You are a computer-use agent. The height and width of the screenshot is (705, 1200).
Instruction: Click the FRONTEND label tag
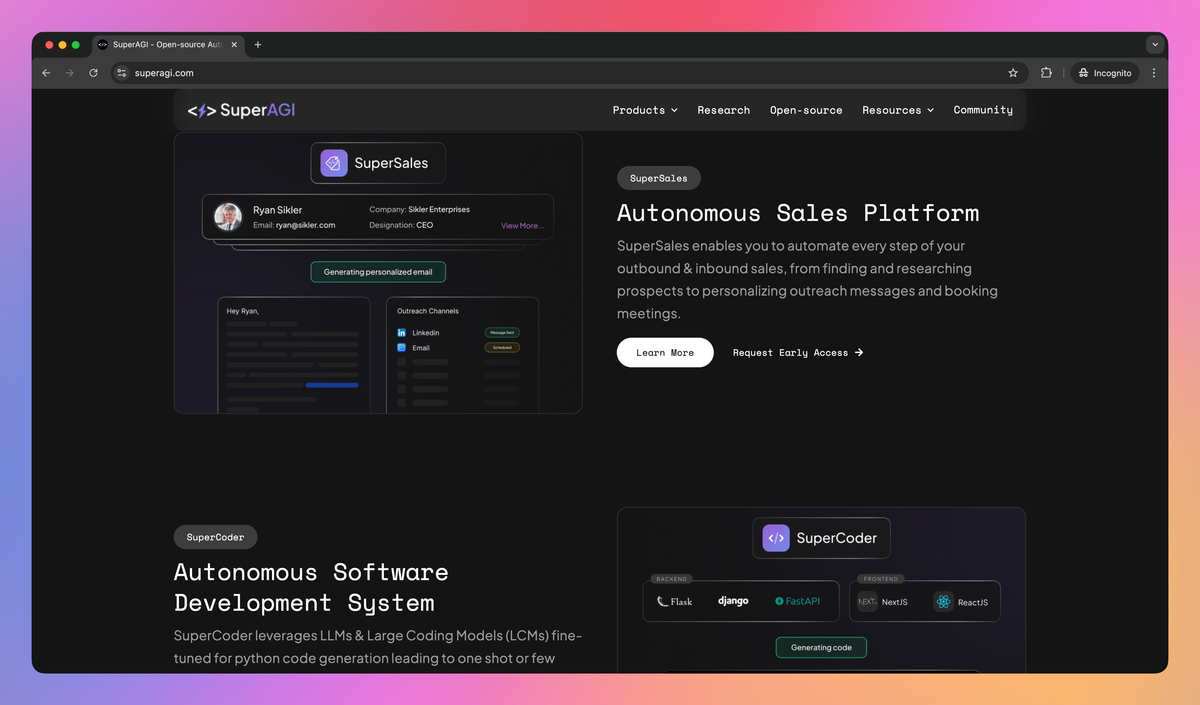click(880, 579)
